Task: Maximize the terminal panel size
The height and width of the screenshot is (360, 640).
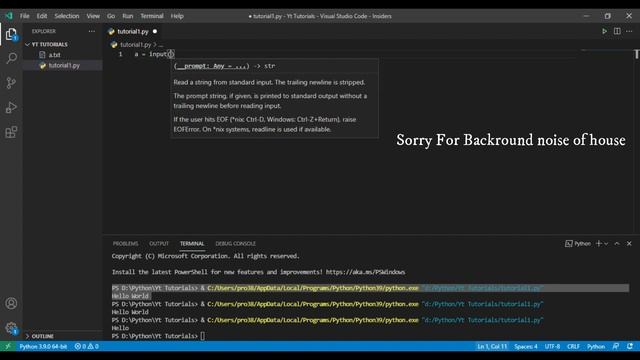Action: tap(617, 244)
